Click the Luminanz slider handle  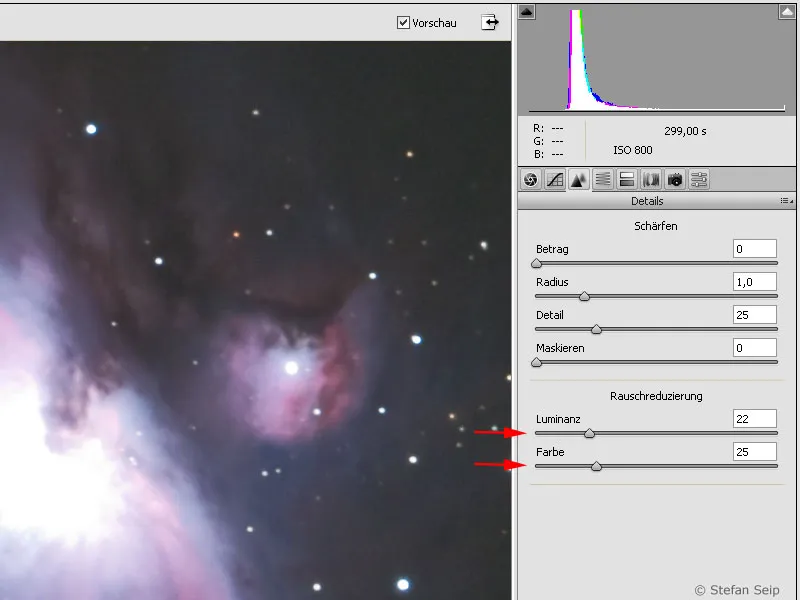(589, 434)
